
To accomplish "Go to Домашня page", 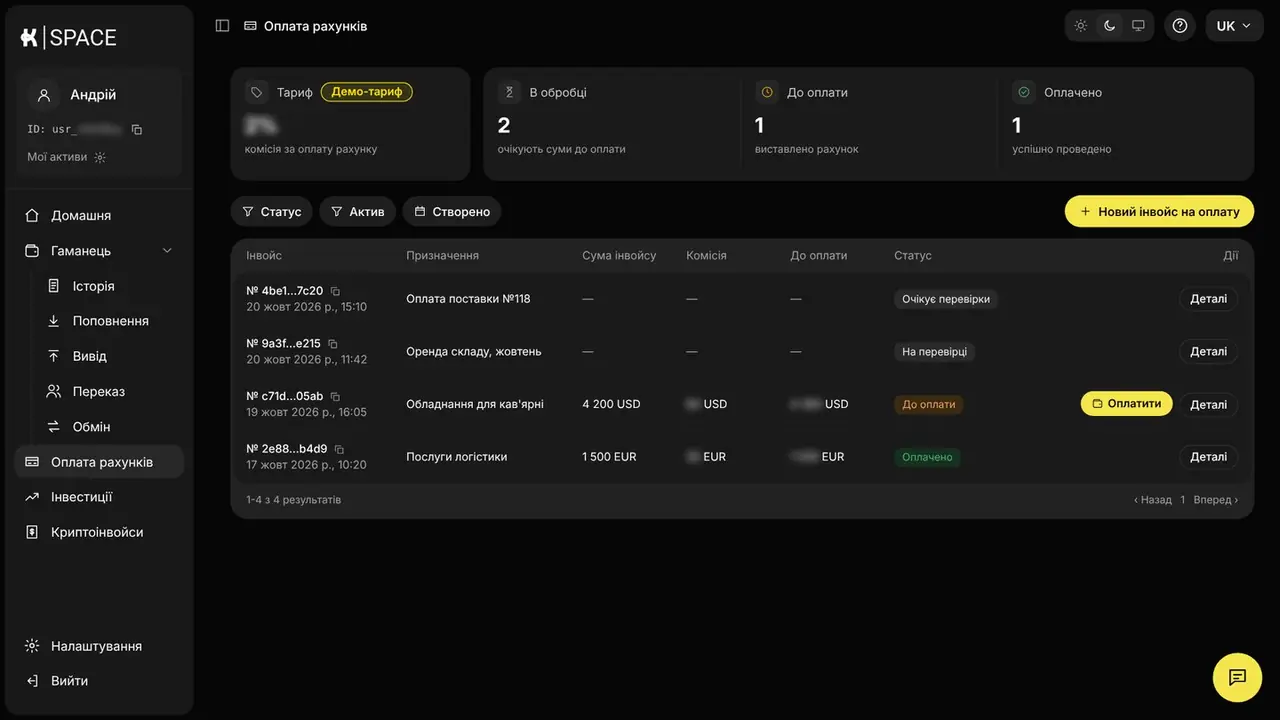I will tap(99, 215).
